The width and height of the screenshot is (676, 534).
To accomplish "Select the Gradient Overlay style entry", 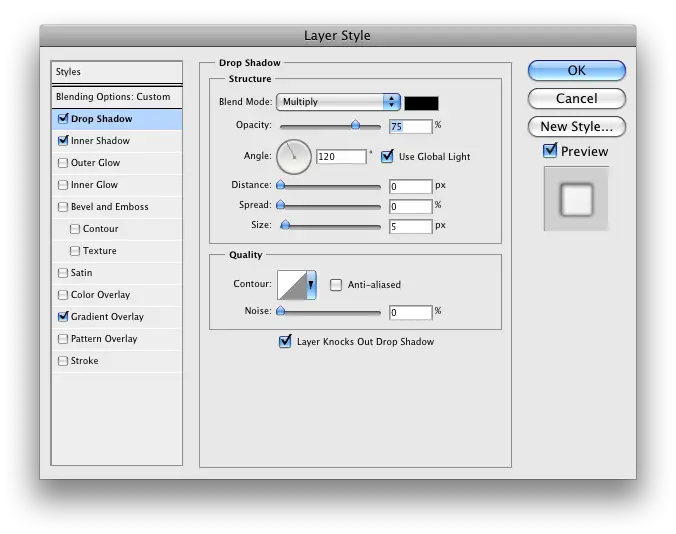I will (x=107, y=317).
